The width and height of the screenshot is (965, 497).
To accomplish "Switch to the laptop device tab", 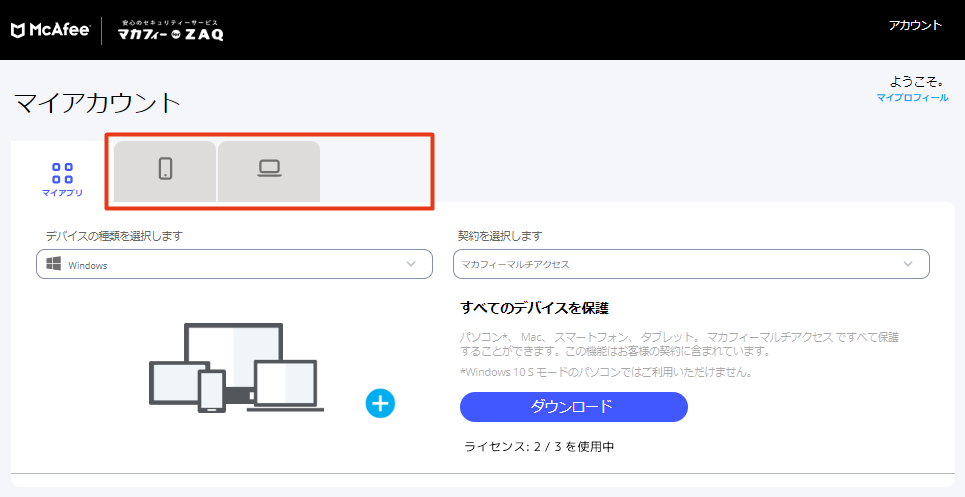I will (x=269, y=171).
